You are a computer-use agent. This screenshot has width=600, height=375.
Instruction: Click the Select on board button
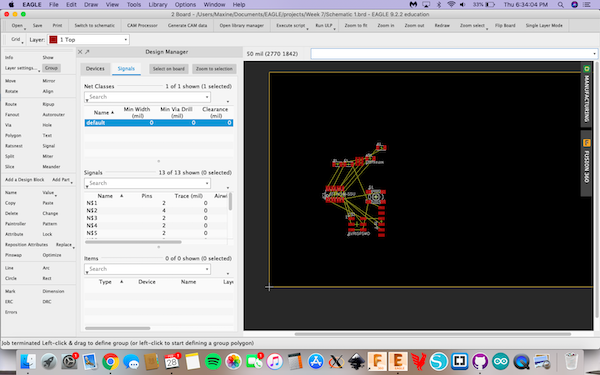pyautogui.click(x=169, y=69)
